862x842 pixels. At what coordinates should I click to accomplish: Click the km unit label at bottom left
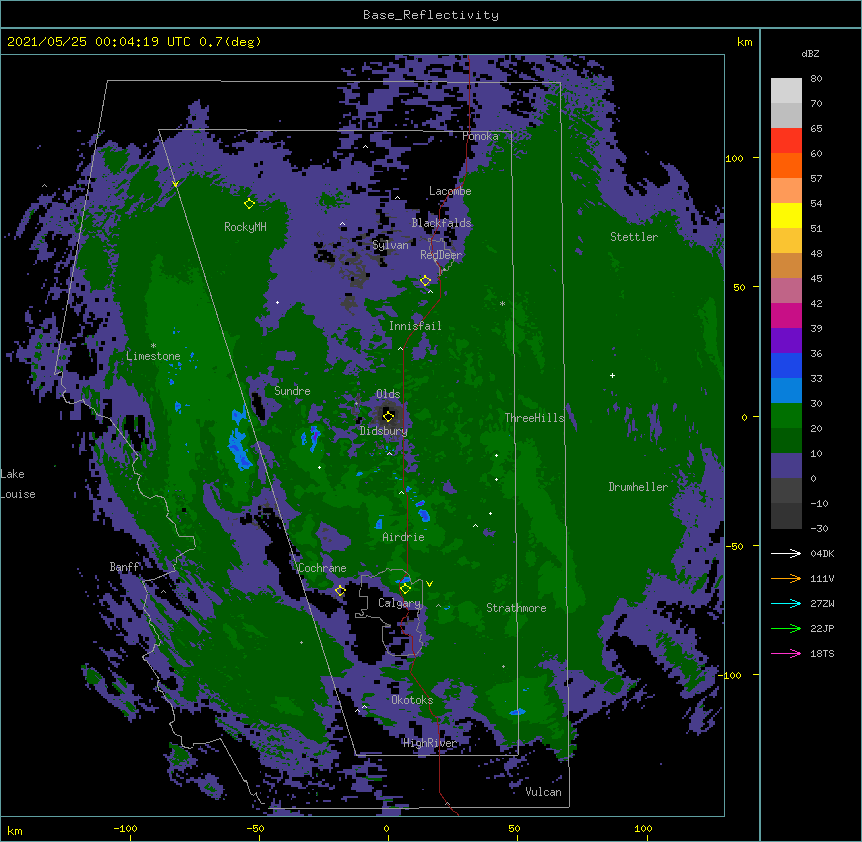pyautogui.click(x=14, y=831)
